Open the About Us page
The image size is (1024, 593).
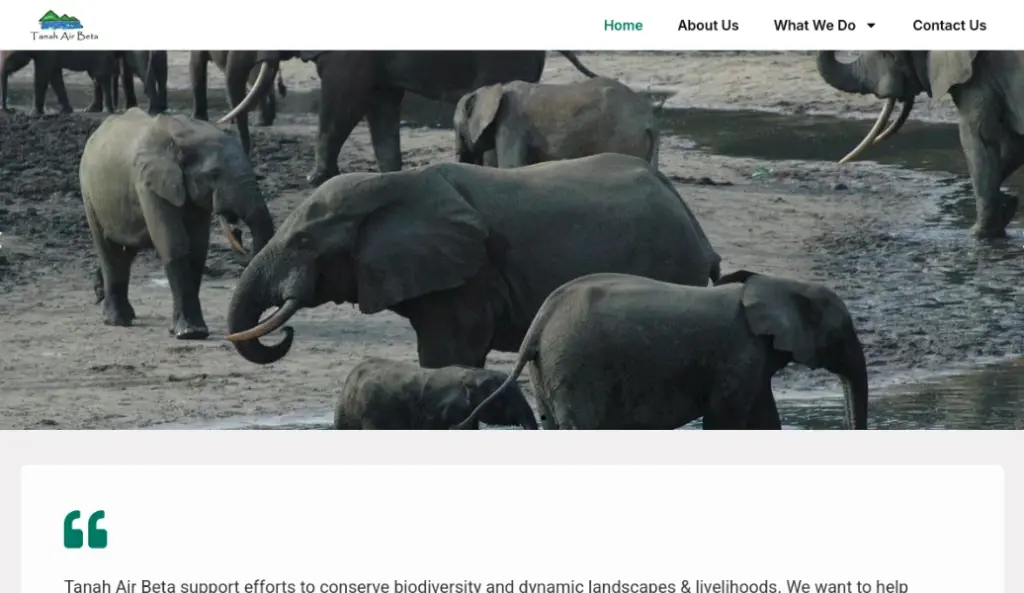[708, 26]
